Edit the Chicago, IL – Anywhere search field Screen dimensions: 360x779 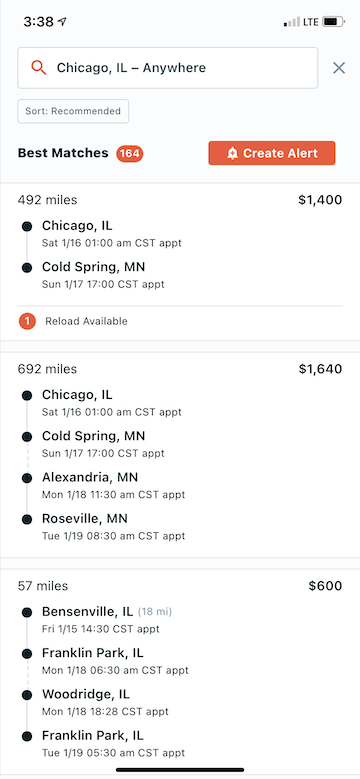coord(168,68)
